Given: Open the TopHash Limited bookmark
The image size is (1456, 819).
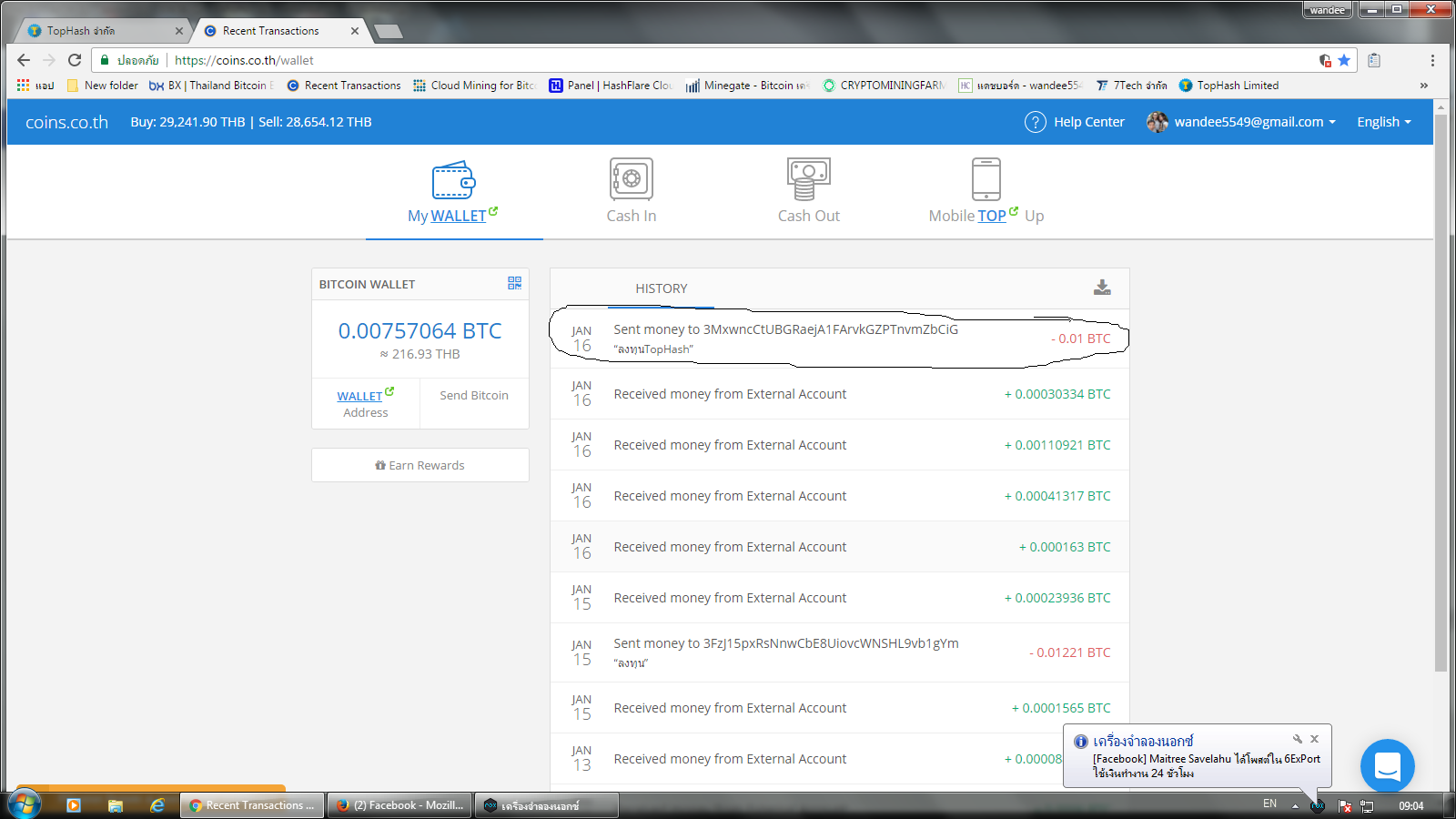Looking at the screenshot, I should pyautogui.click(x=1228, y=86).
